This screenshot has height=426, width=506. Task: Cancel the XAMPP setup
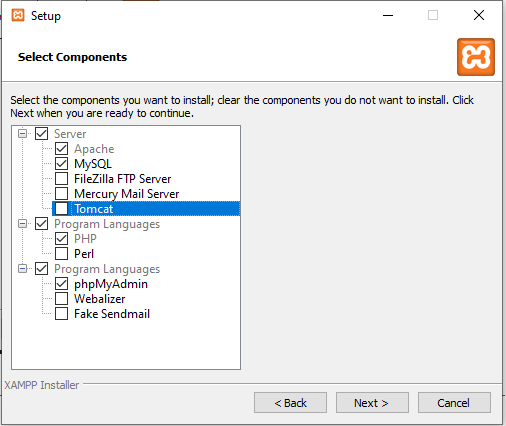click(x=454, y=403)
